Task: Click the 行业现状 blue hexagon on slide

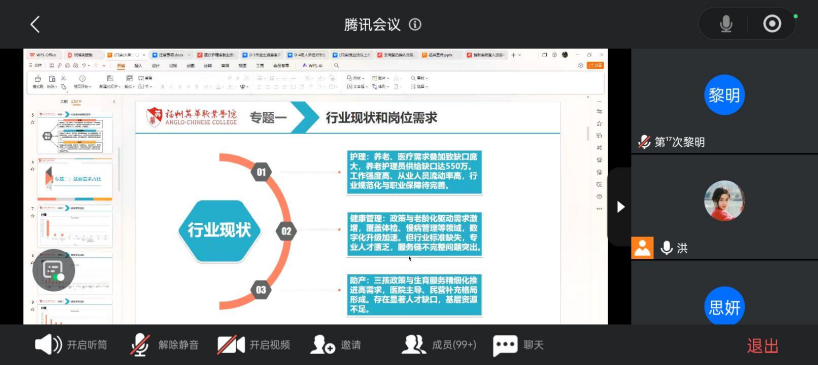Action: (x=219, y=230)
